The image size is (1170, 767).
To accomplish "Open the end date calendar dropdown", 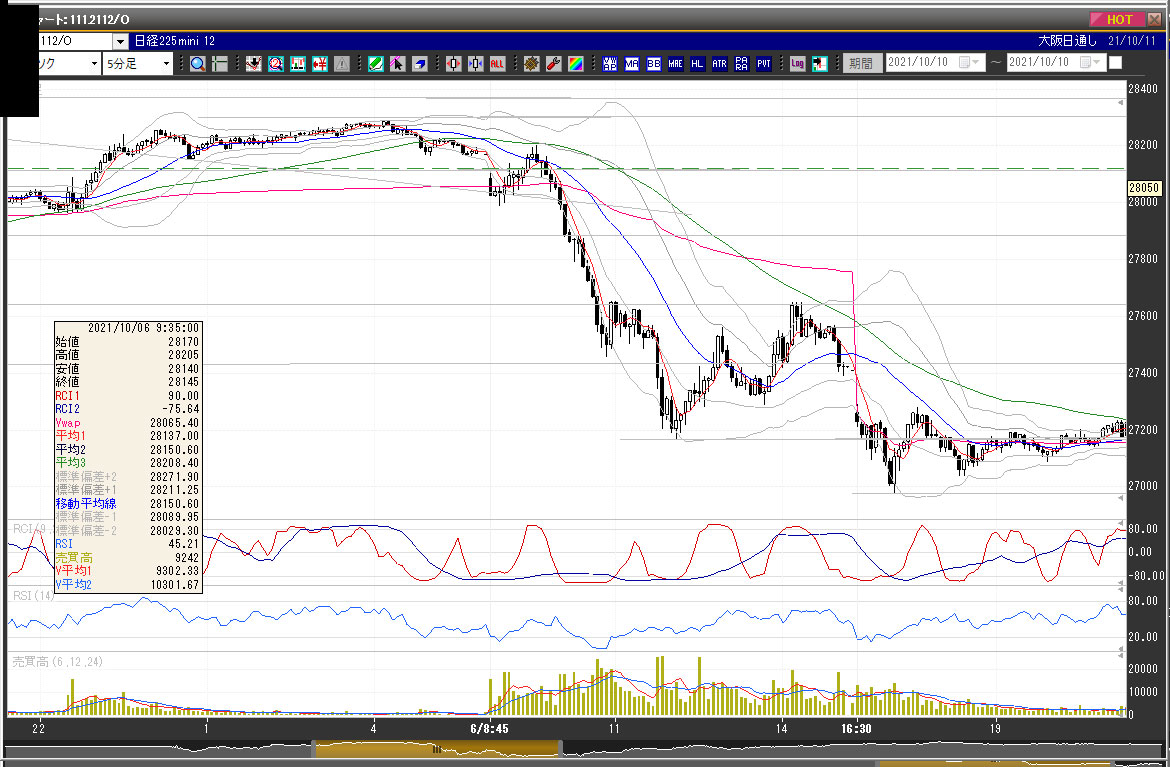I will tap(1091, 63).
